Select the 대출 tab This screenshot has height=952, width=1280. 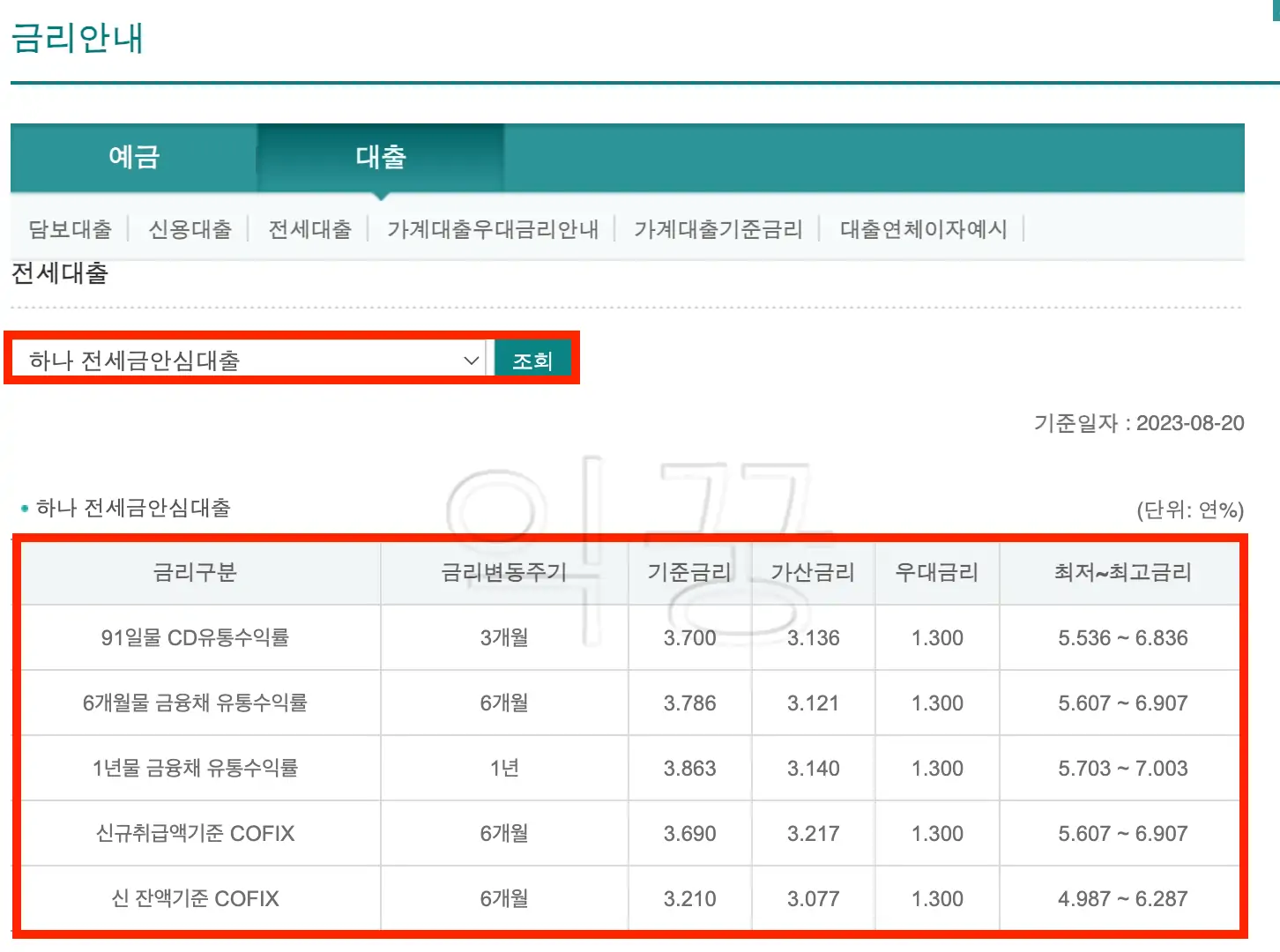tap(379, 157)
